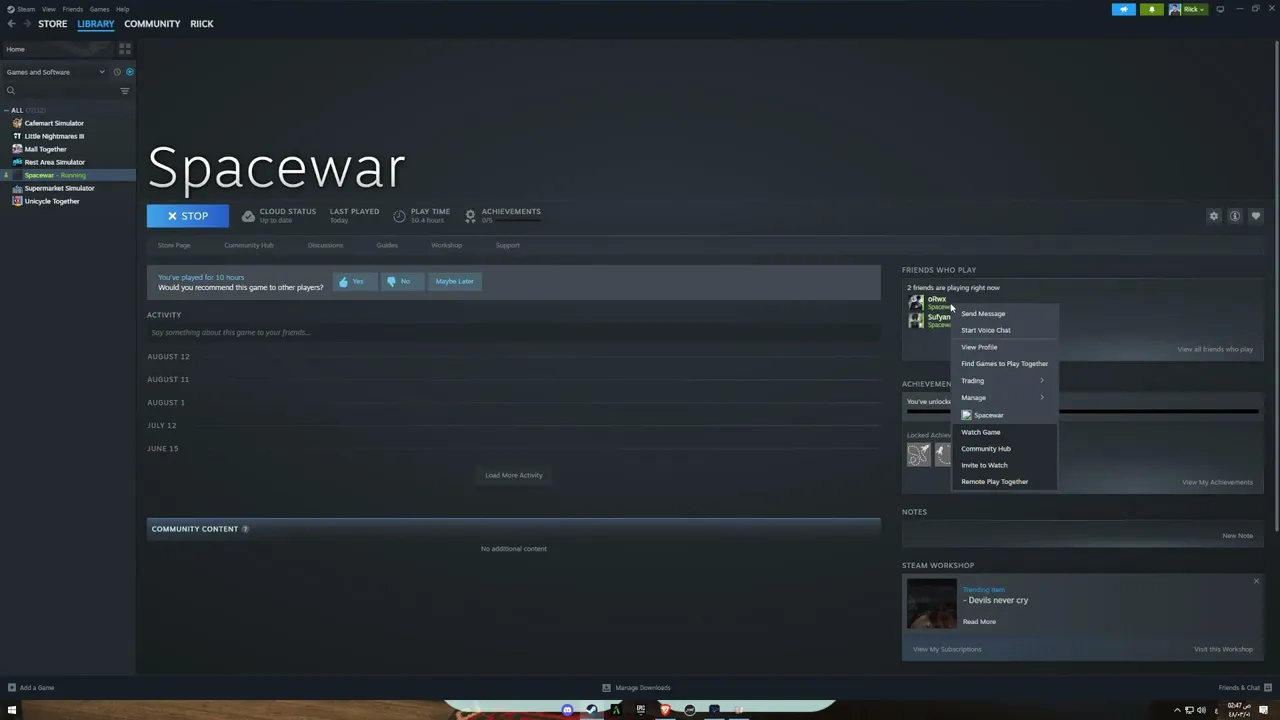Viewport: 1280px width, 720px height.
Task: Open the COMMUNITY tab
Action: click(152, 24)
